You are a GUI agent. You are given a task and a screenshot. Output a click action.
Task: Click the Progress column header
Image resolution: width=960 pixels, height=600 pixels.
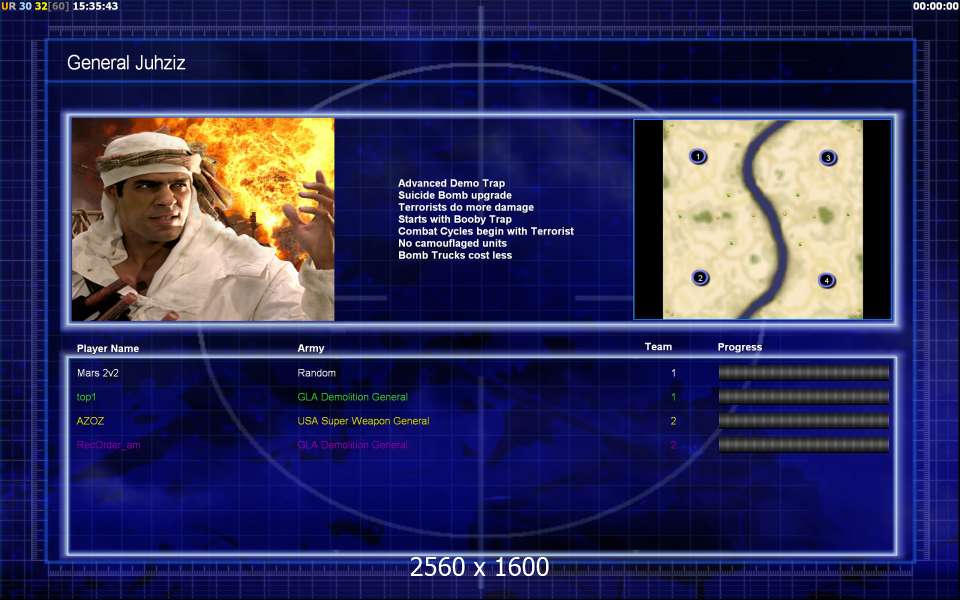click(x=740, y=347)
